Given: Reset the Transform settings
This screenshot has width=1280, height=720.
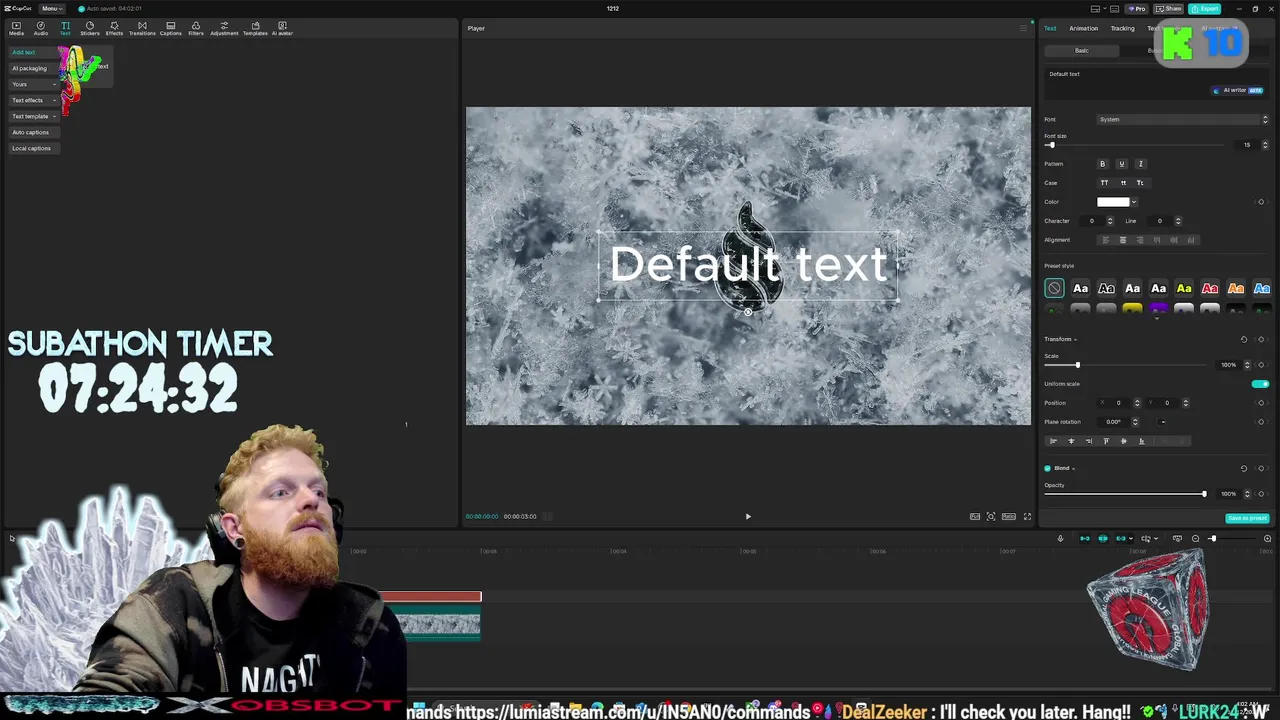Looking at the screenshot, I should [1244, 339].
